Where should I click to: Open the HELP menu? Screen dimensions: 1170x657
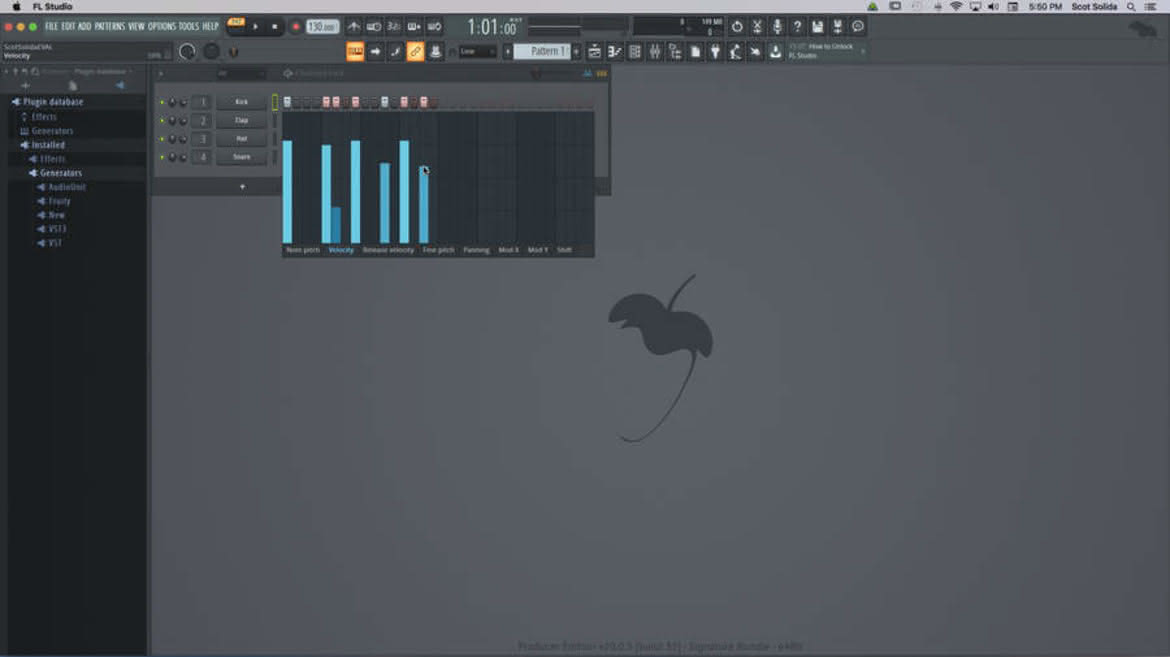point(210,26)
